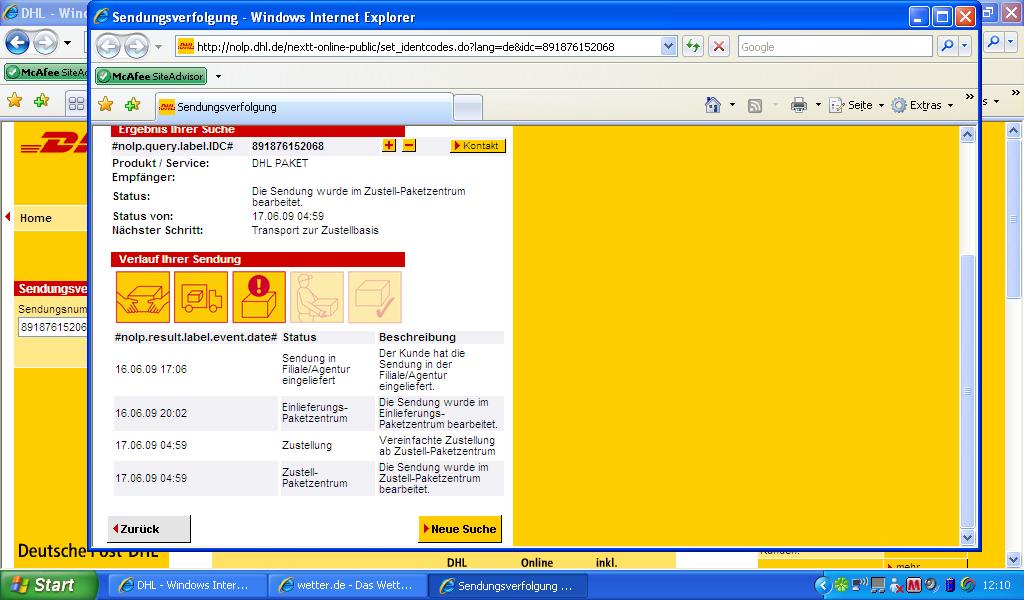Stop loading with the red X button
This screenshot has height=600, width=1024.
(719, 46)
